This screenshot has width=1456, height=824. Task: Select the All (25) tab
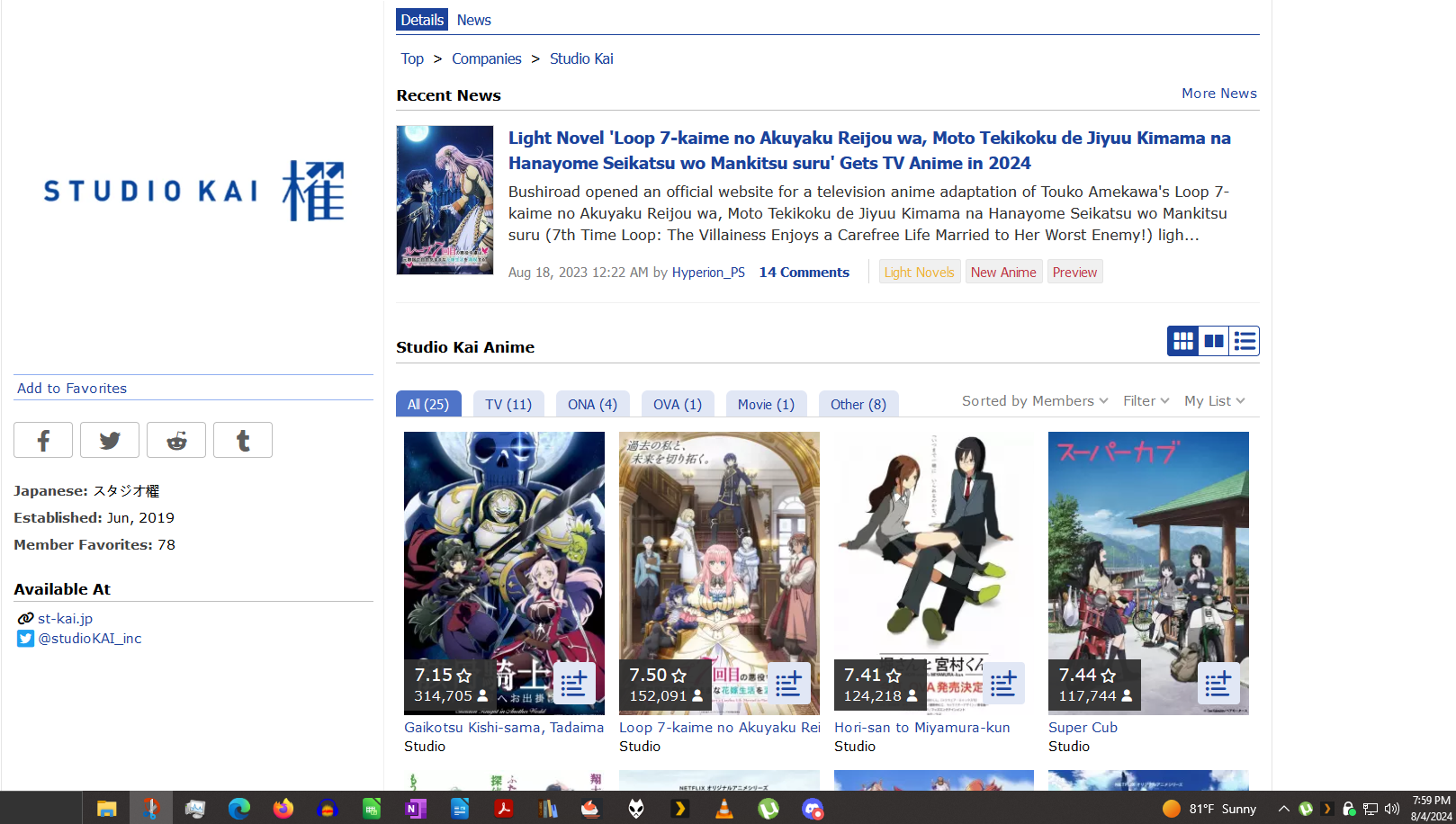click(x=428, y=404)
